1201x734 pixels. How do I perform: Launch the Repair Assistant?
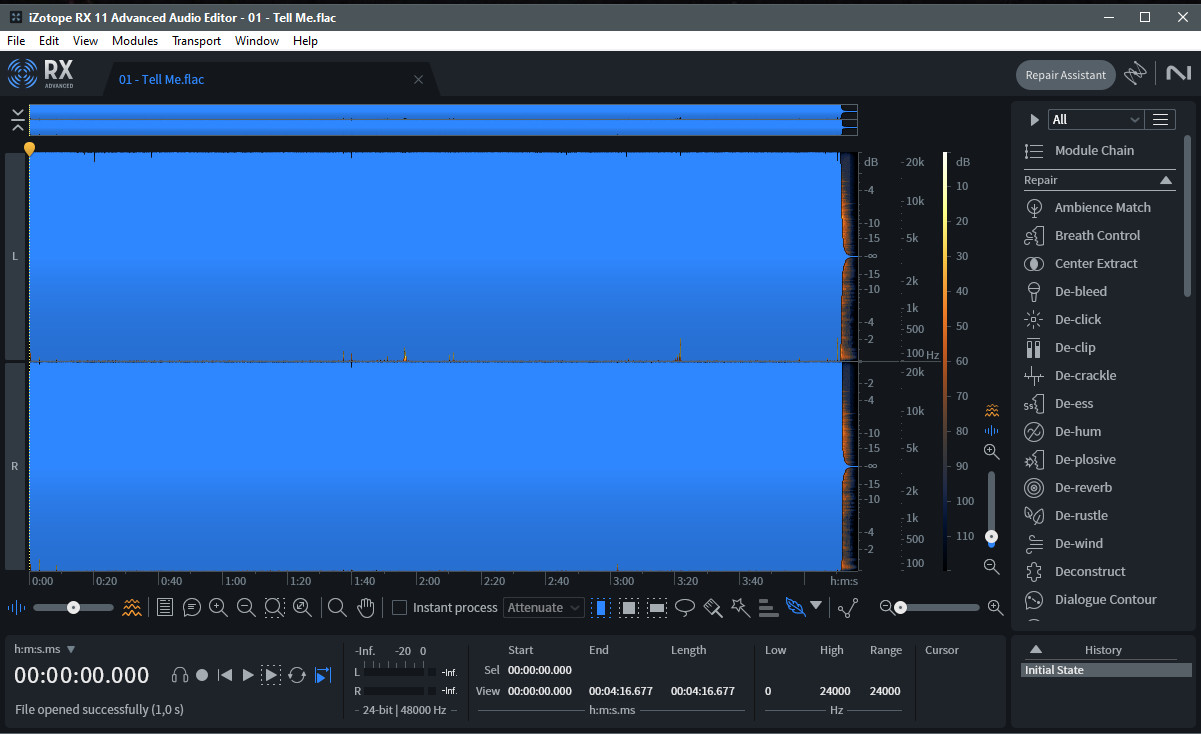coord(1066,75)
